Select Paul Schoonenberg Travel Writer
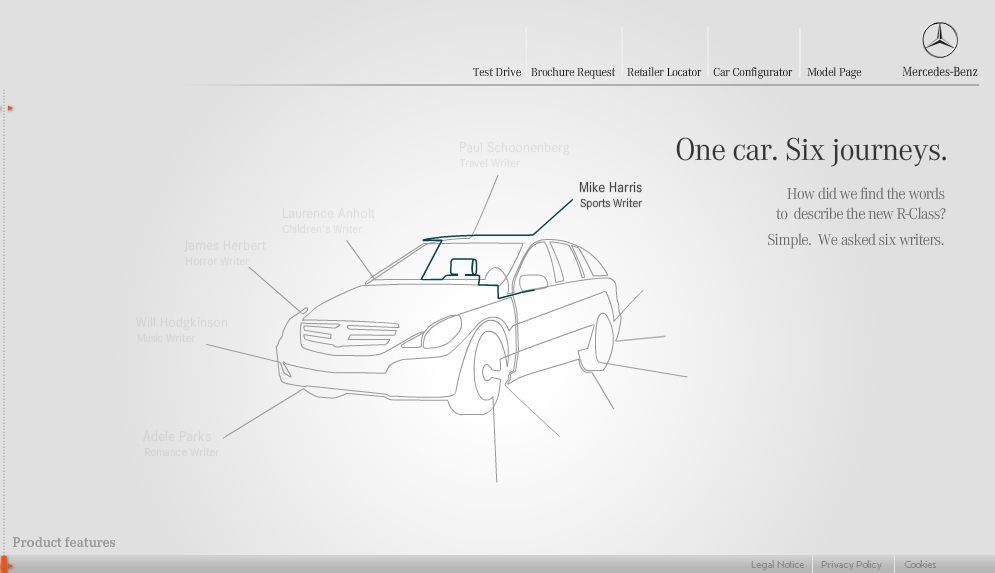 tap(514, 155)
